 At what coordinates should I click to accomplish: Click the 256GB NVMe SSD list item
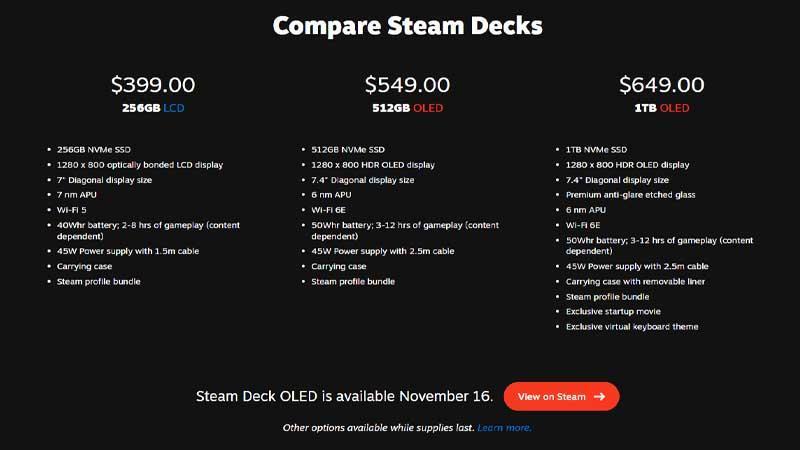pyautogui.click(x=94, y=149)
